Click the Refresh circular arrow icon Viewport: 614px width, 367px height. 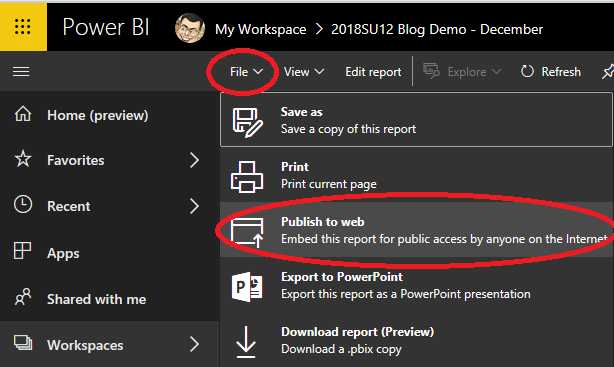[x=527, y=72]
